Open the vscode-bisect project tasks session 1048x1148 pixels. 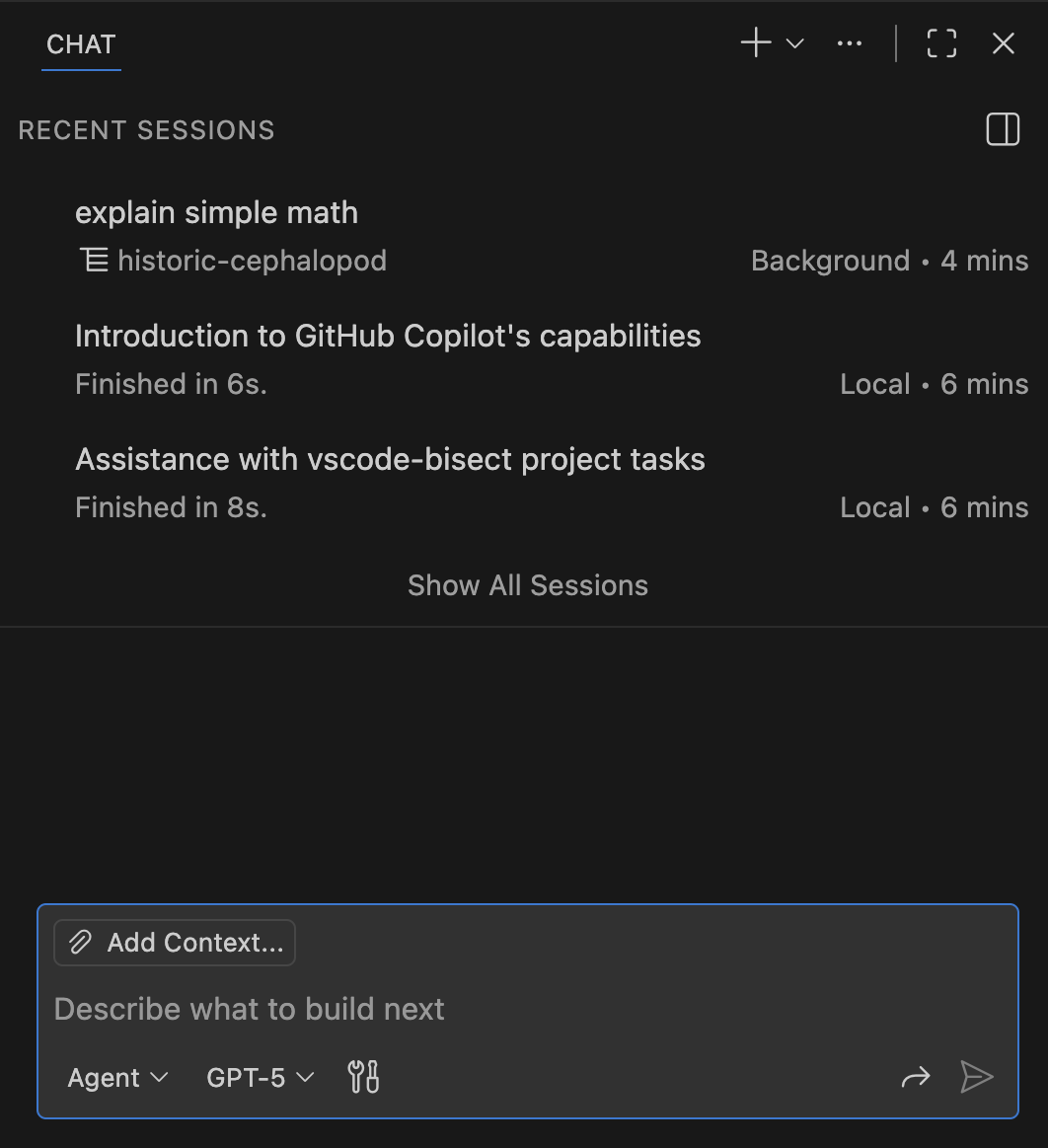(x=390, y=458)
